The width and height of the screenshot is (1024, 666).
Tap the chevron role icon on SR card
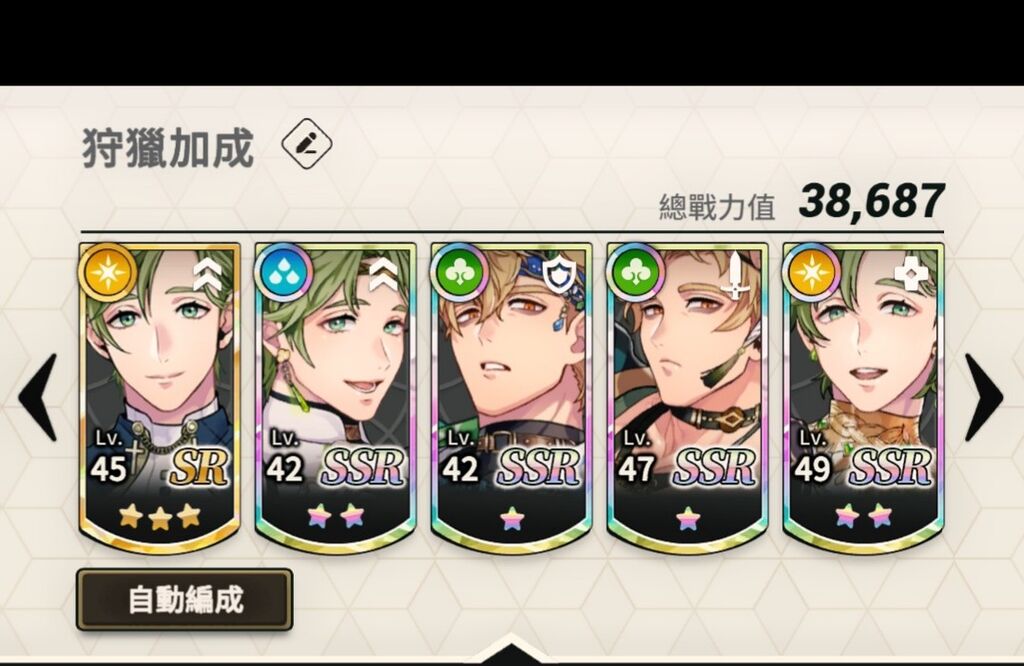tap(208, 274)
